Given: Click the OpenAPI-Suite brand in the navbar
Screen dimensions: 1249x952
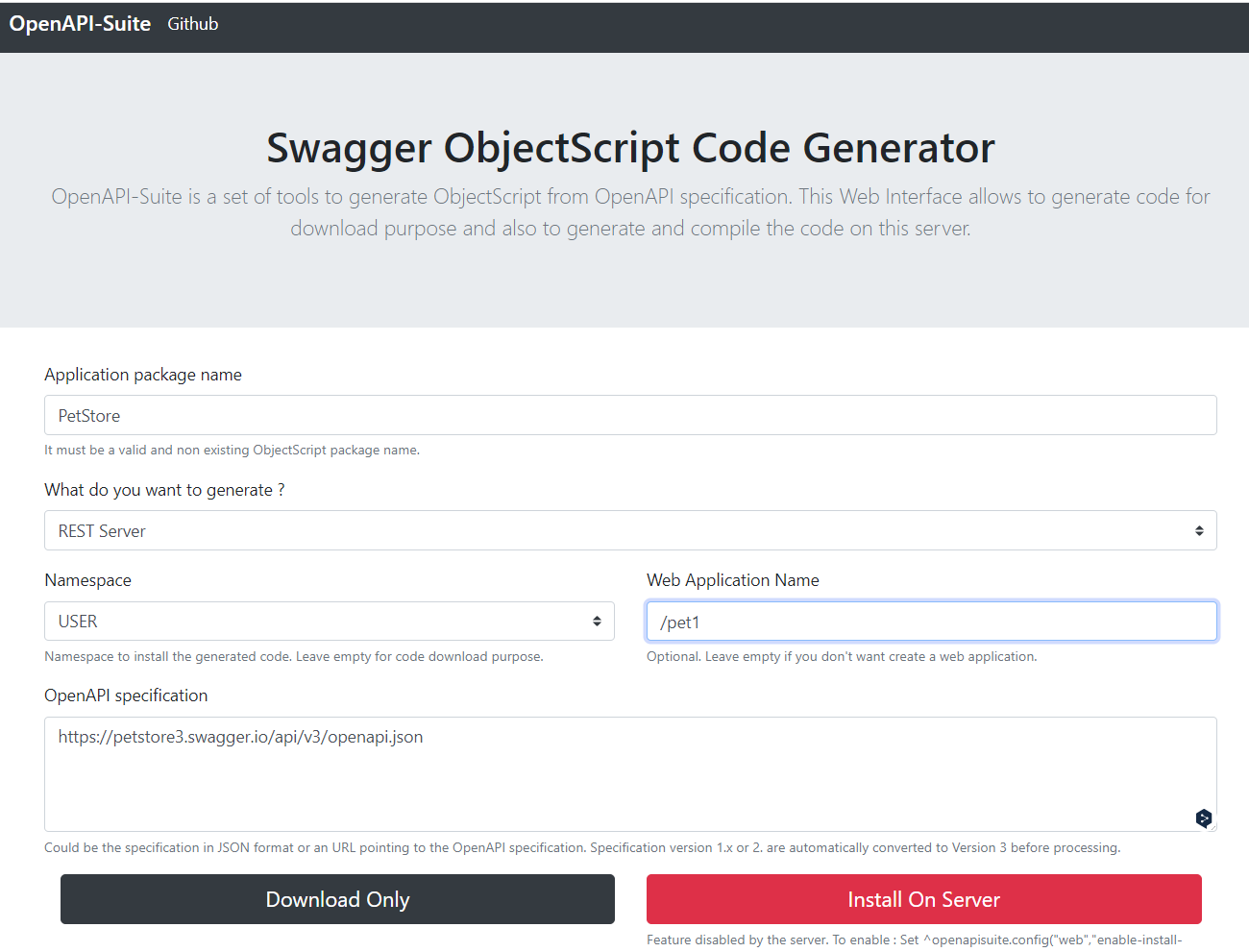Looking at the screenshot, I should [x=80, y=24].
